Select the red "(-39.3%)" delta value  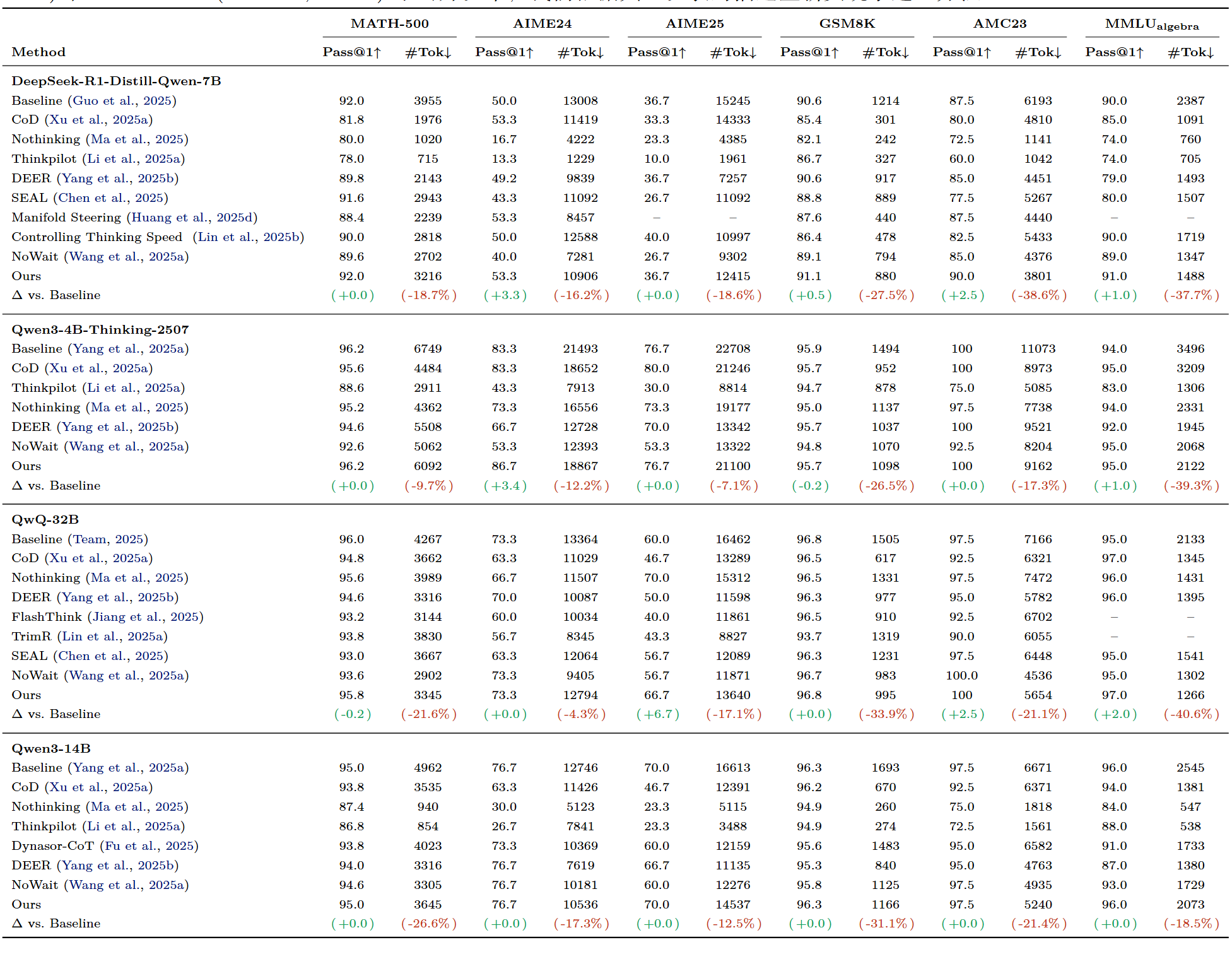(x=1191, y=485)
